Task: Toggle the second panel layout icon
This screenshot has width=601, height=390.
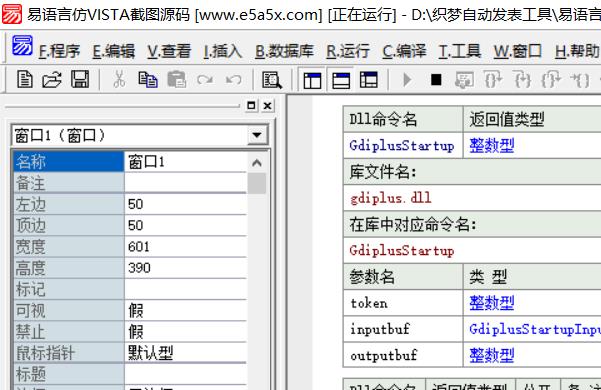Action: click(x=341, y=80)
